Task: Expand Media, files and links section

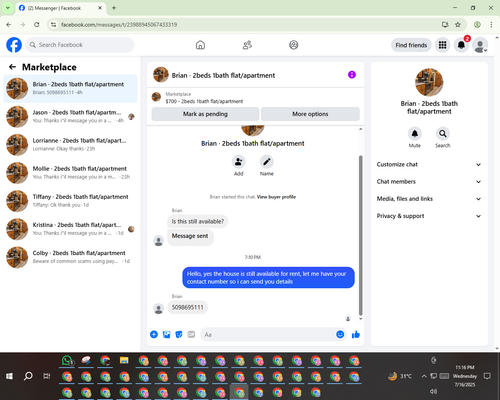Action: 429,199
